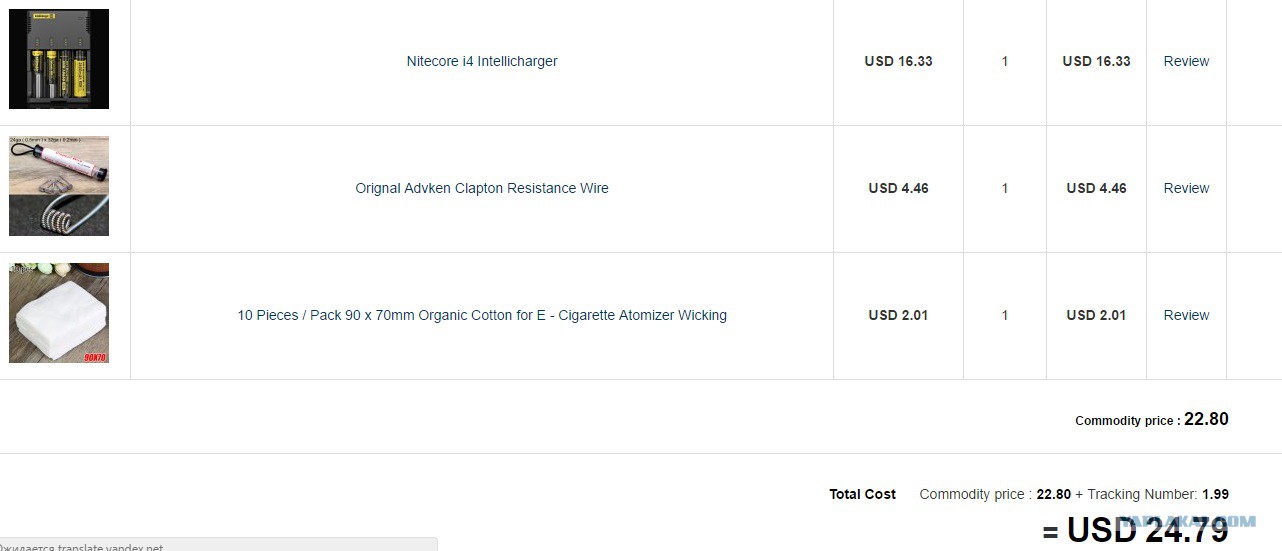The height and width of the screenshot is (551, 1282).
Task: Select the Commodity price 22.80 subtotal text
Action: tap(1152, 420)
